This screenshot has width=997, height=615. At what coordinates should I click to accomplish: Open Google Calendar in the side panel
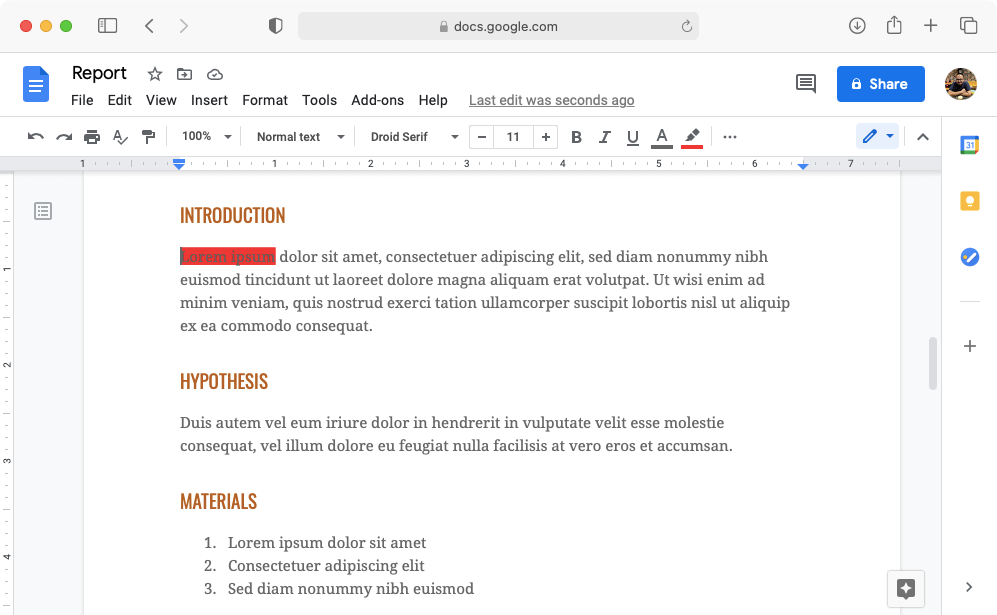tap(969, 145)
